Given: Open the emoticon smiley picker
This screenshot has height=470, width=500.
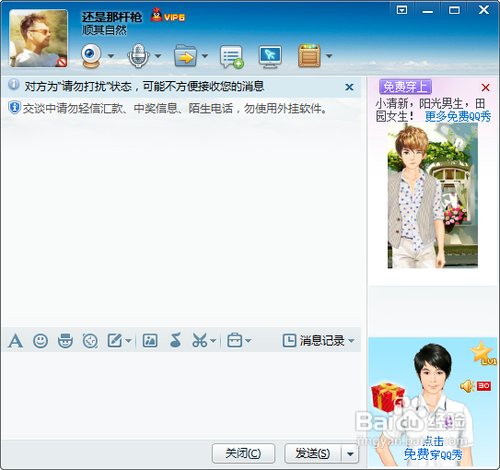Looking at the screenshot, I should (x=40, y=341).
